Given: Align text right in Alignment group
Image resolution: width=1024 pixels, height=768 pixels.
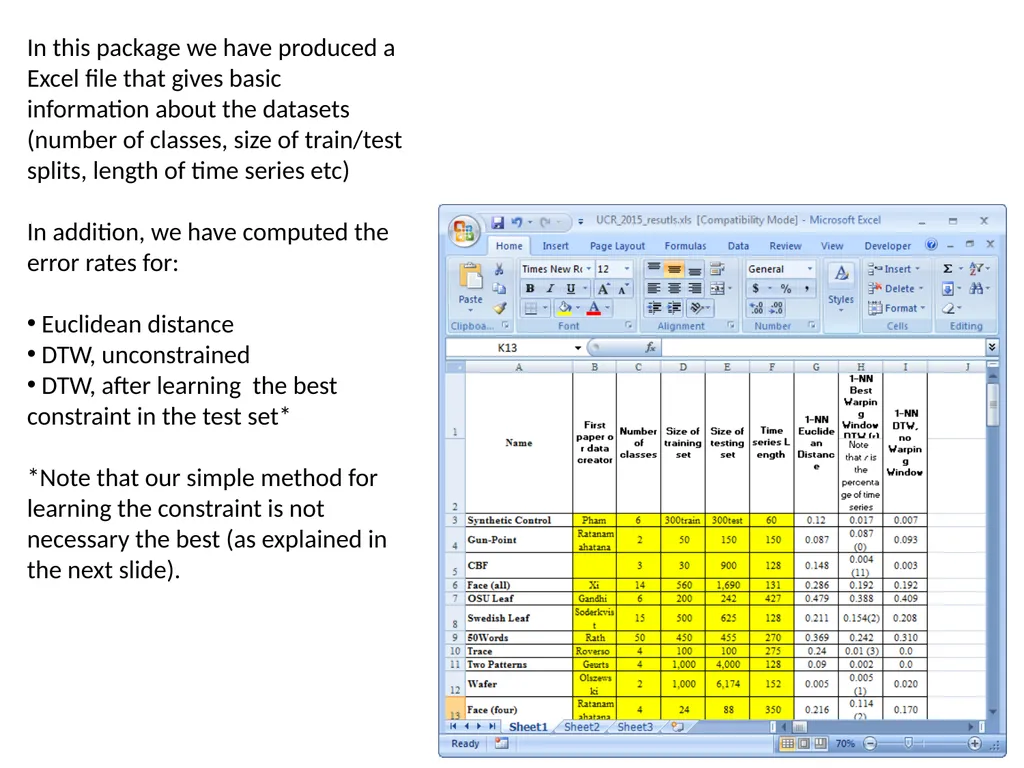Looking at the screenshot, I should [x=694, y=288].
